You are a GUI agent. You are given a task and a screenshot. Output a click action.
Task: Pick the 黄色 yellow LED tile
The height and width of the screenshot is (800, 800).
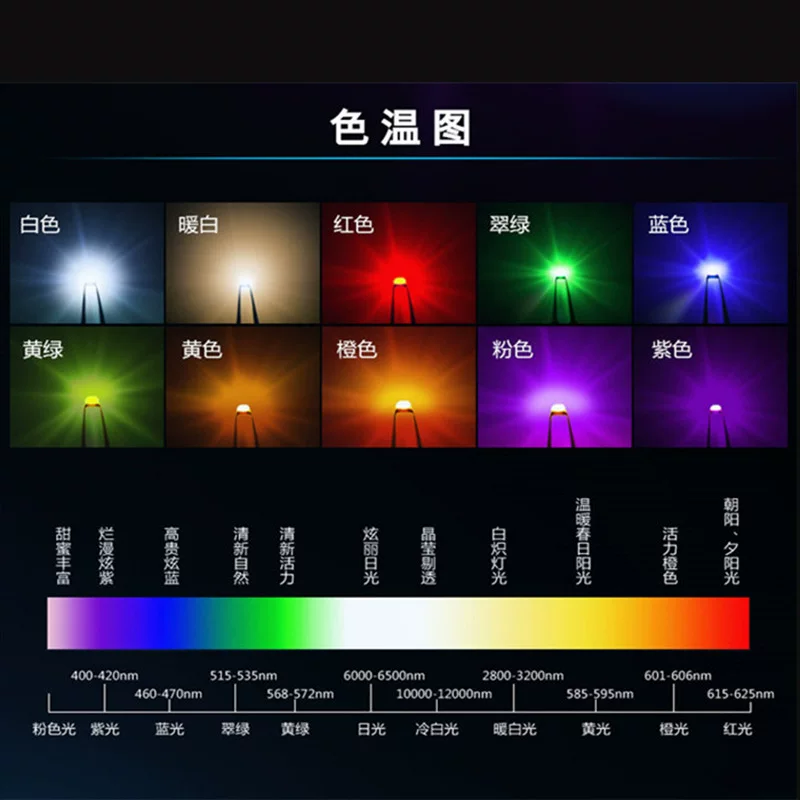243,387
